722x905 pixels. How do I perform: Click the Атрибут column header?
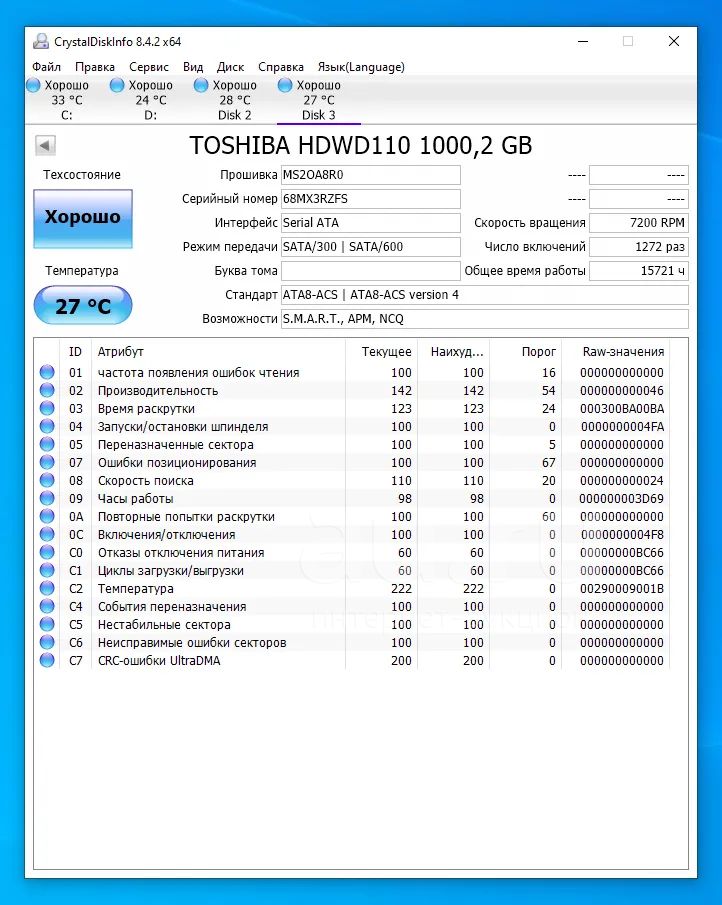click(218, 351)
